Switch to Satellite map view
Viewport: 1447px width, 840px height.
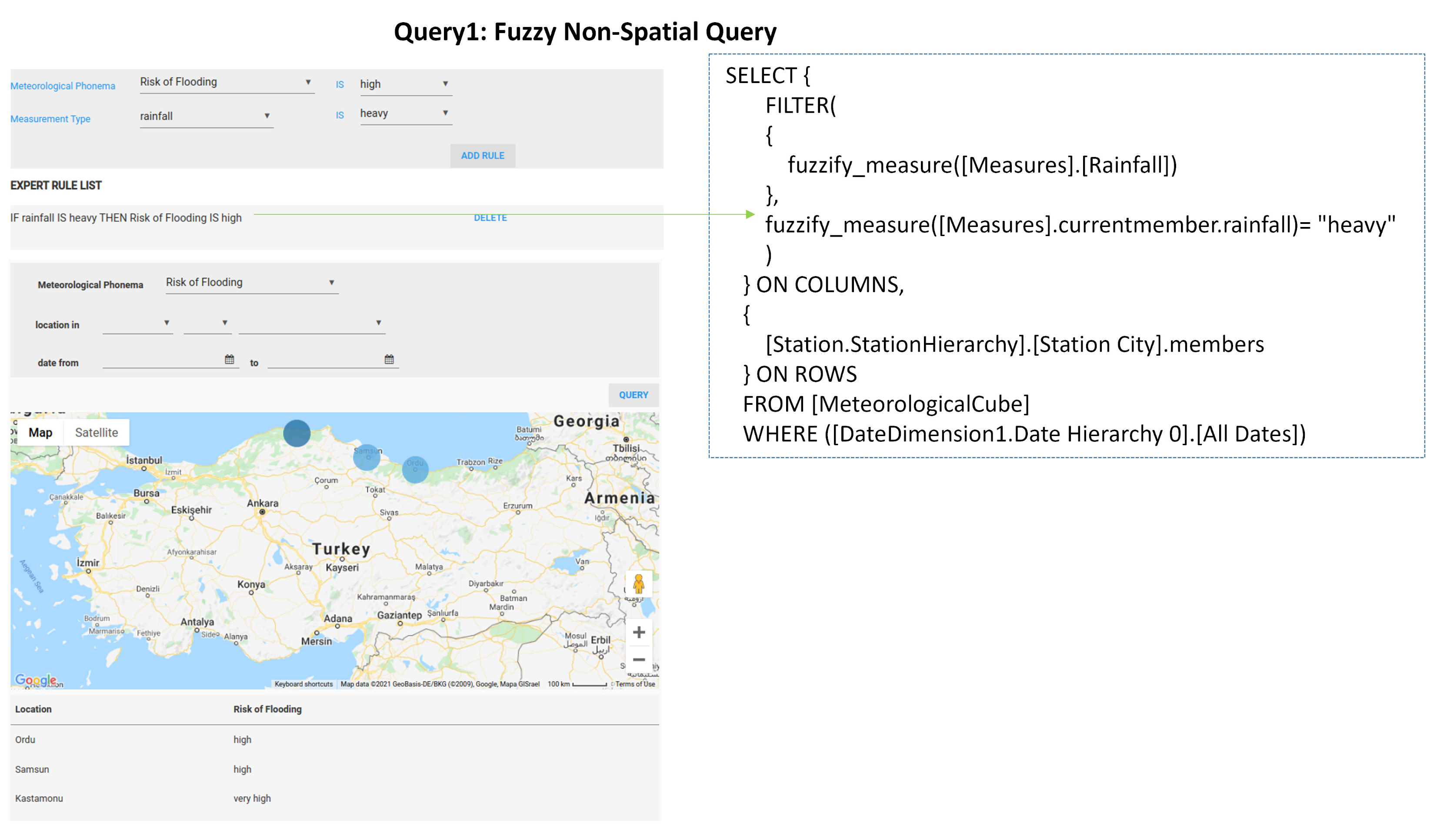pyautogui.click(x=97, y=432)
